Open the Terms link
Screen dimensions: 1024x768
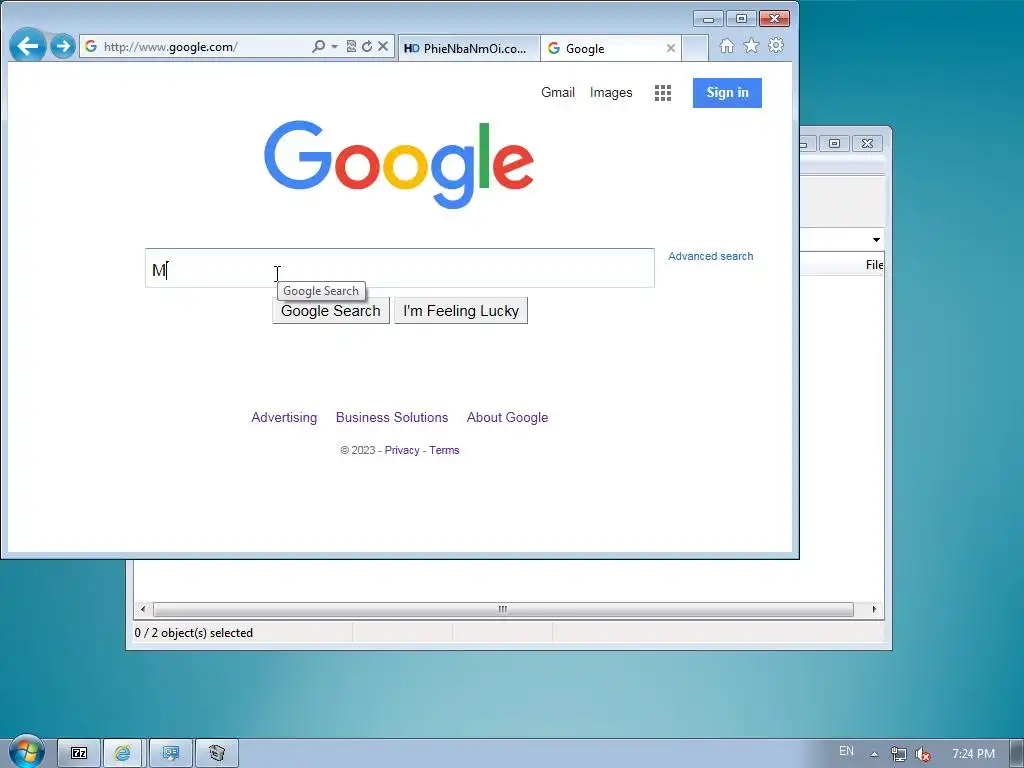click(x=444, y=450)
